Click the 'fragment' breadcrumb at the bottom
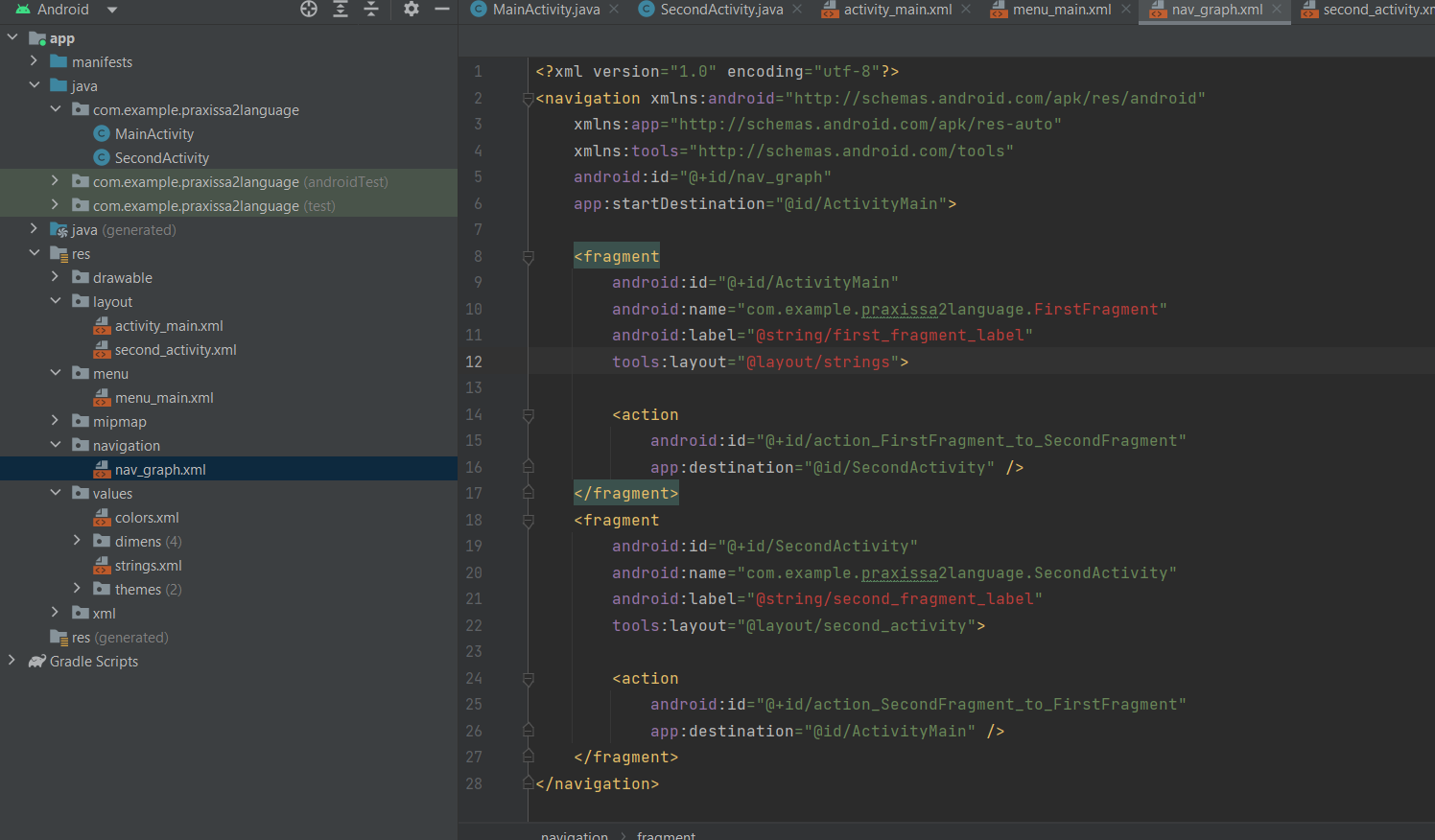The height and width of the screenshot is (840, 1435). tap(666, 834)
